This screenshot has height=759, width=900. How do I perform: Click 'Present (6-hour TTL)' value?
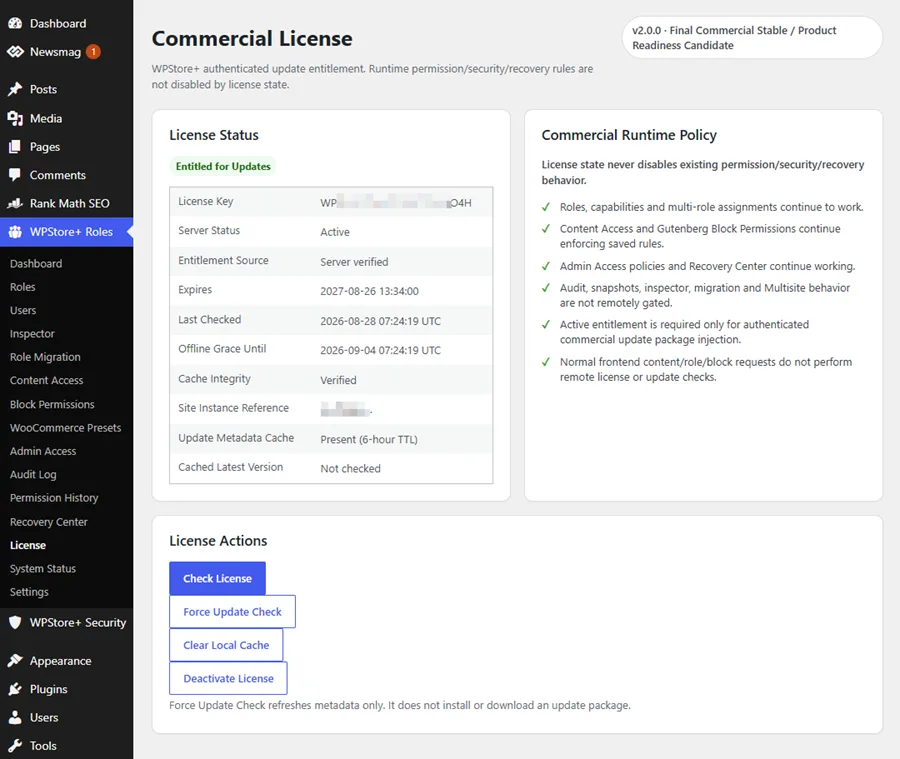point(369,439)
